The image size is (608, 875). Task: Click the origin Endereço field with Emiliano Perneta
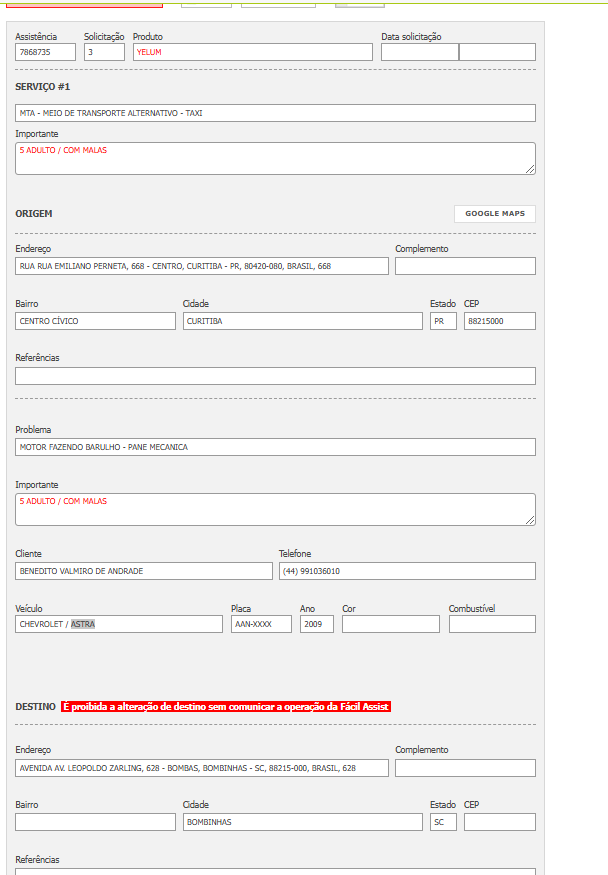[x=201, y=266]
